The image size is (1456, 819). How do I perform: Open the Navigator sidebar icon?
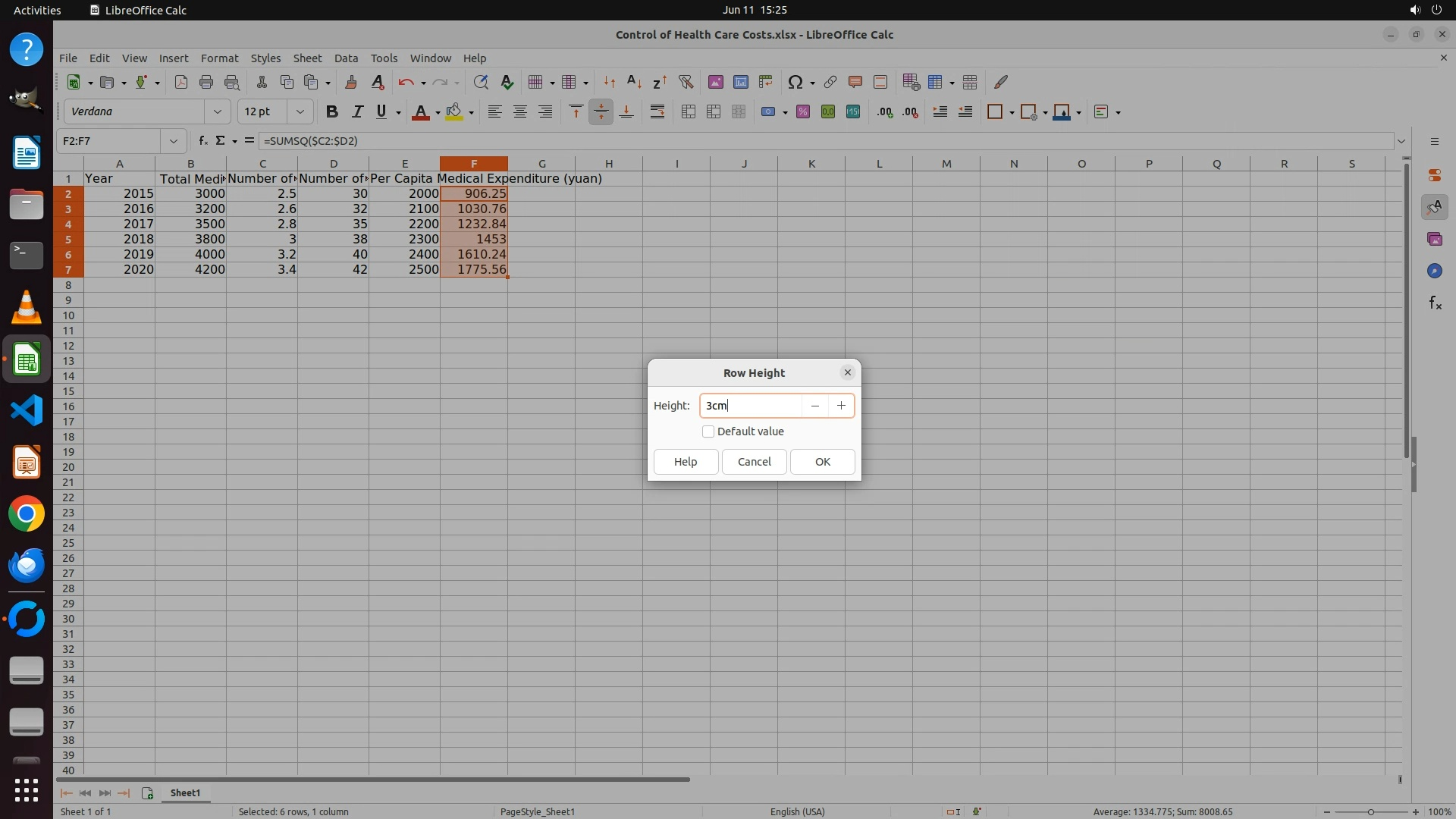(1434, 271)
